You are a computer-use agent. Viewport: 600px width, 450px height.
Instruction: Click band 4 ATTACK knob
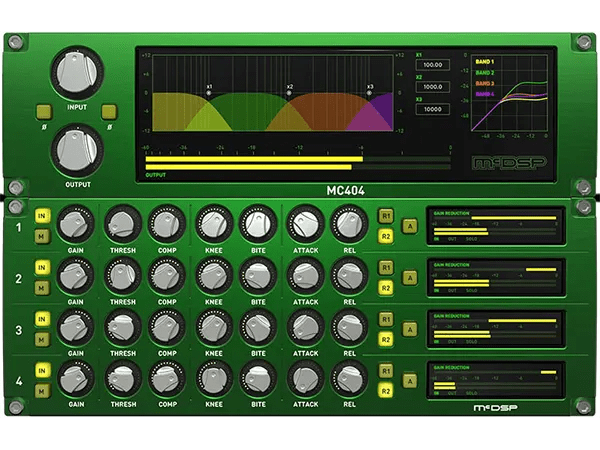point(305,379)
